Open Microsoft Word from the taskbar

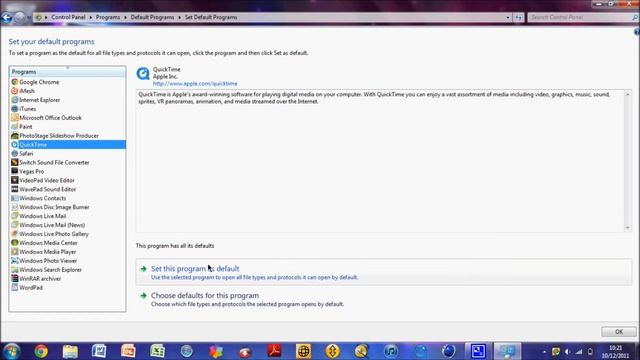(99, 351)
